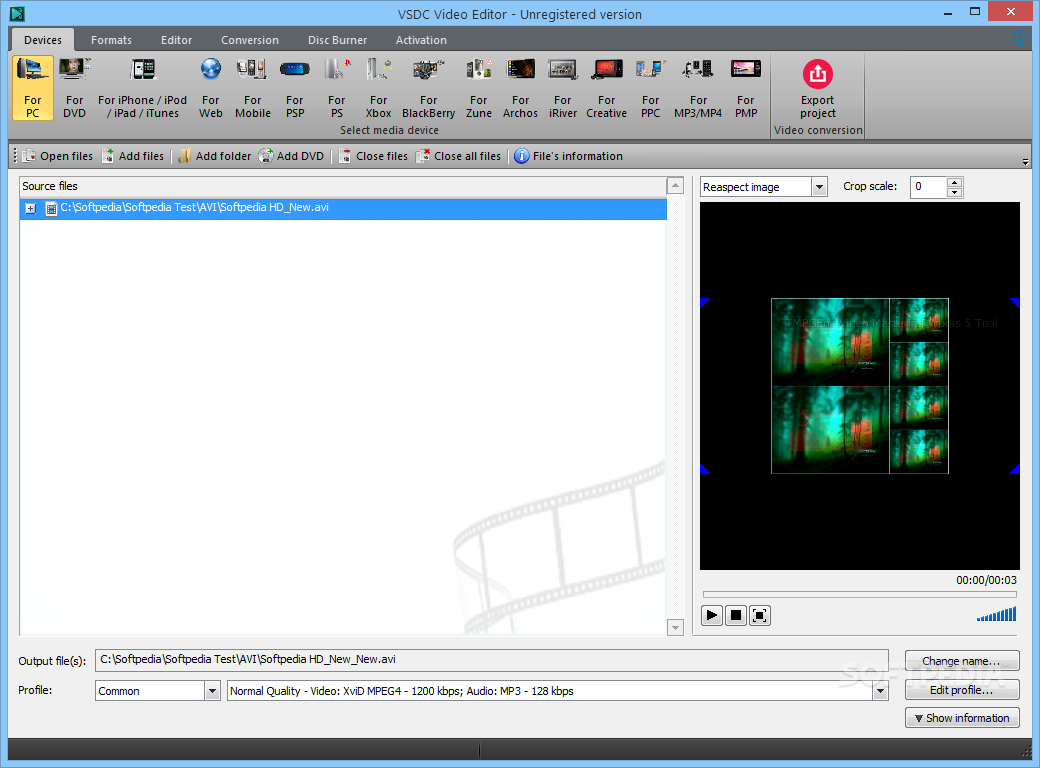Viewport: 1040px width, 768px height.
Task: Select the For PS console icon
Action: coord(337,88)
